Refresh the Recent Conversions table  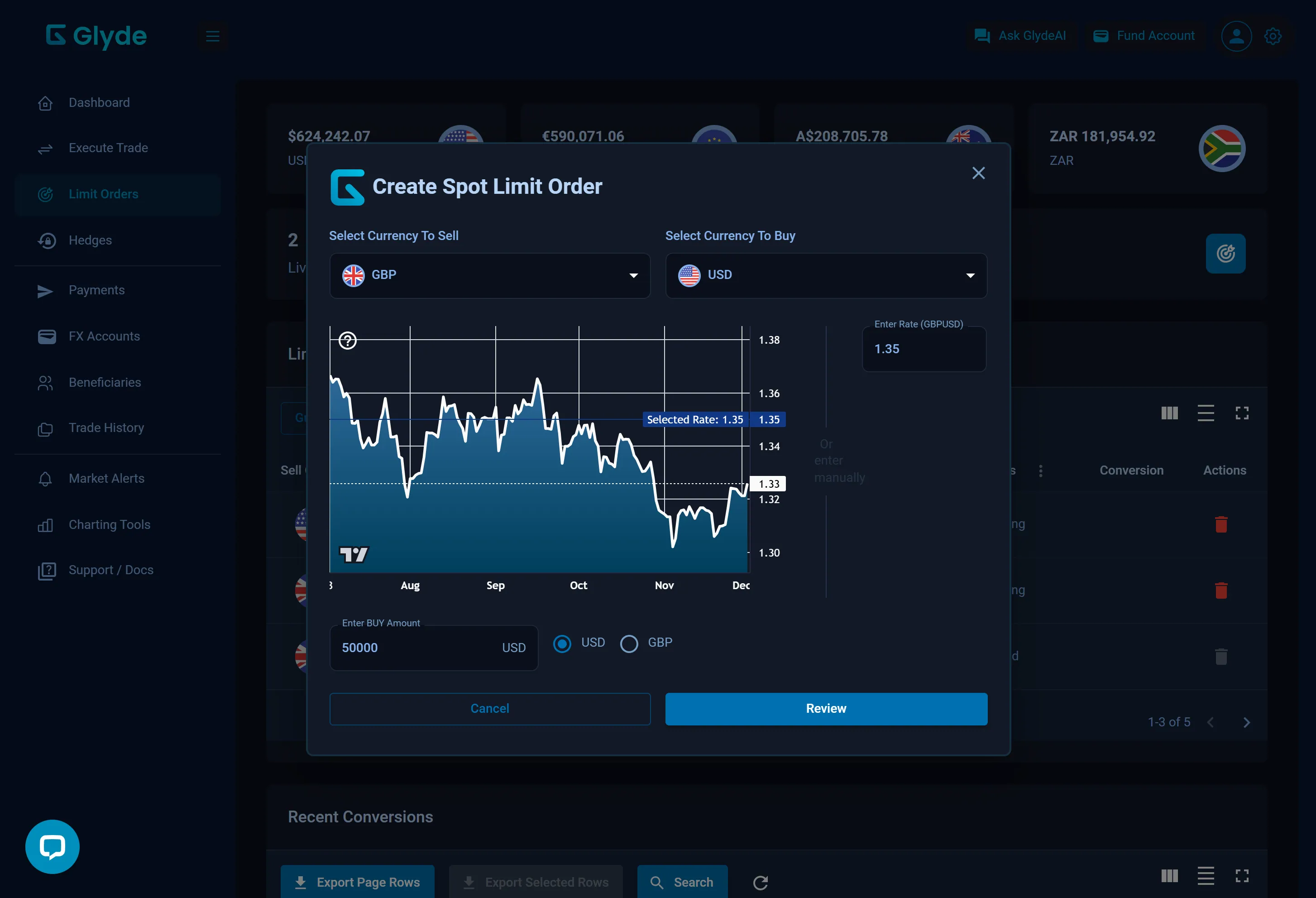(761, 882)
